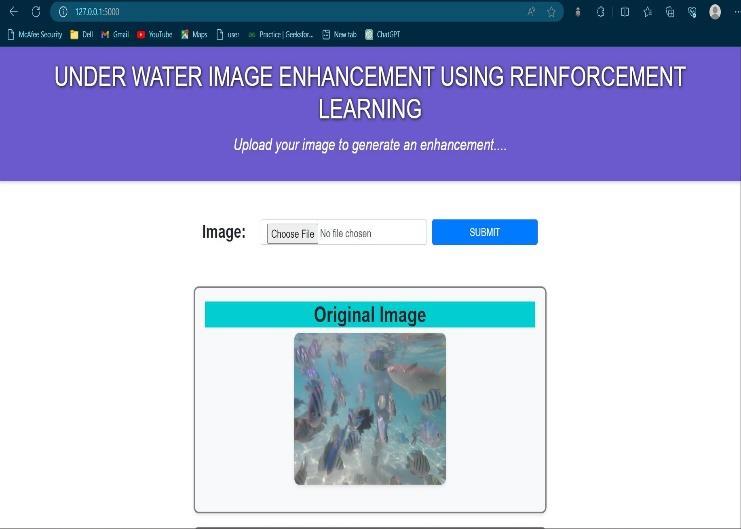The height and width of the screenshot is (529, 741).
Task: Open the Browser essentials heart icon
Action: coord(692,12)
